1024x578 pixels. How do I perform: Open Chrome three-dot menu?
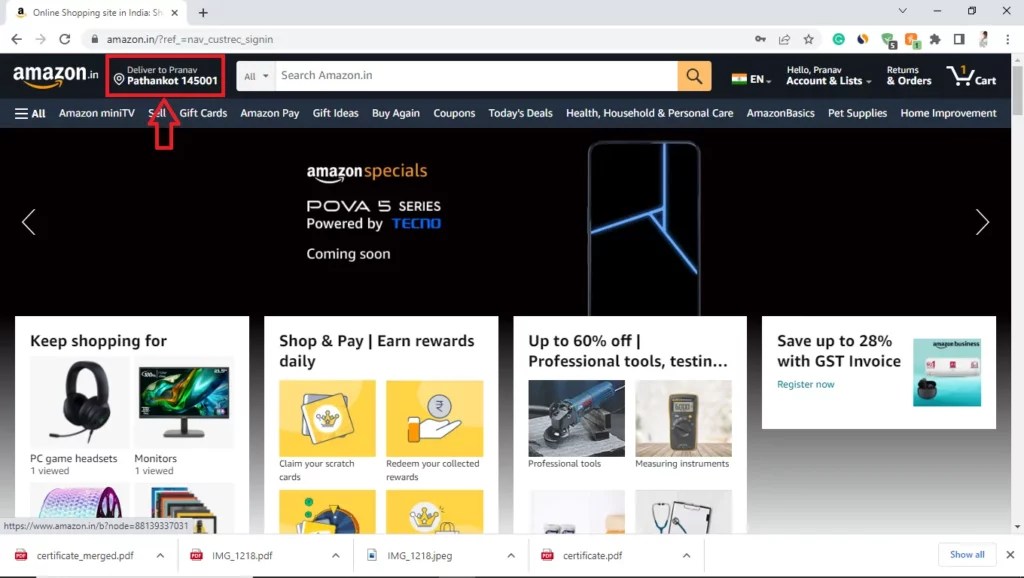(x=1008, y=39)
